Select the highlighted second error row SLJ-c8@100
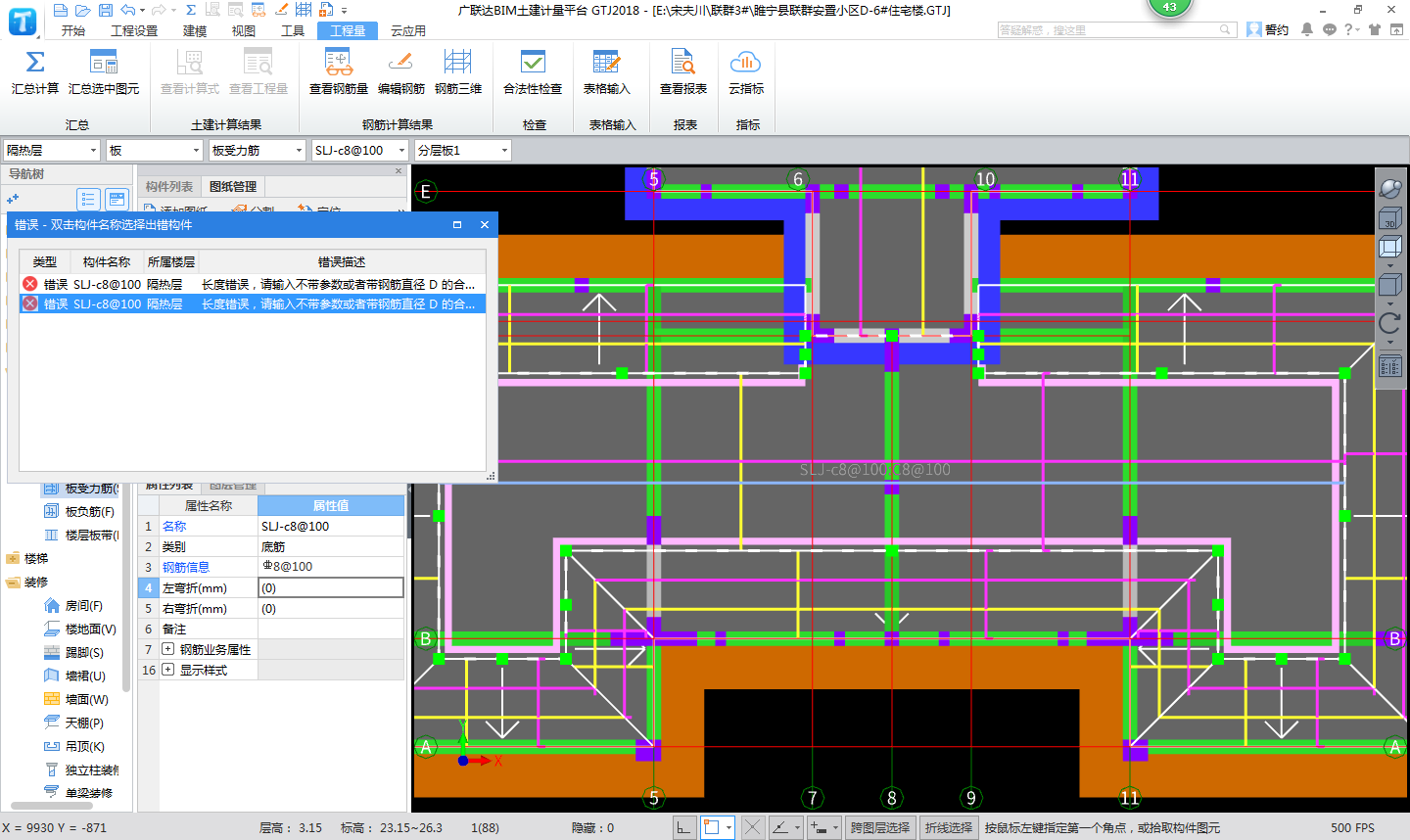Image resolution: width=1410 pixels, height=840 pixels. [x=253, y=303]
